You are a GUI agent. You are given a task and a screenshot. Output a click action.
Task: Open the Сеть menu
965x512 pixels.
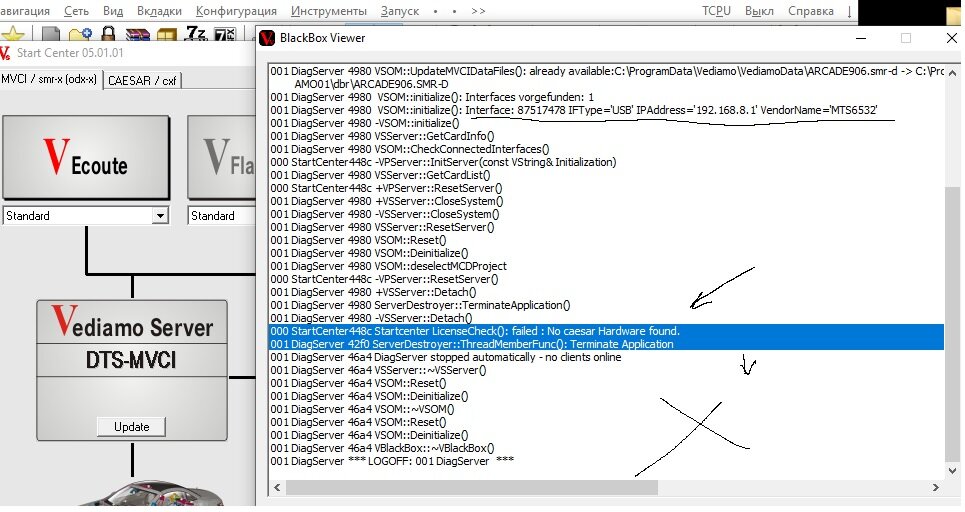pyautogui.click(x=76, y=11)
